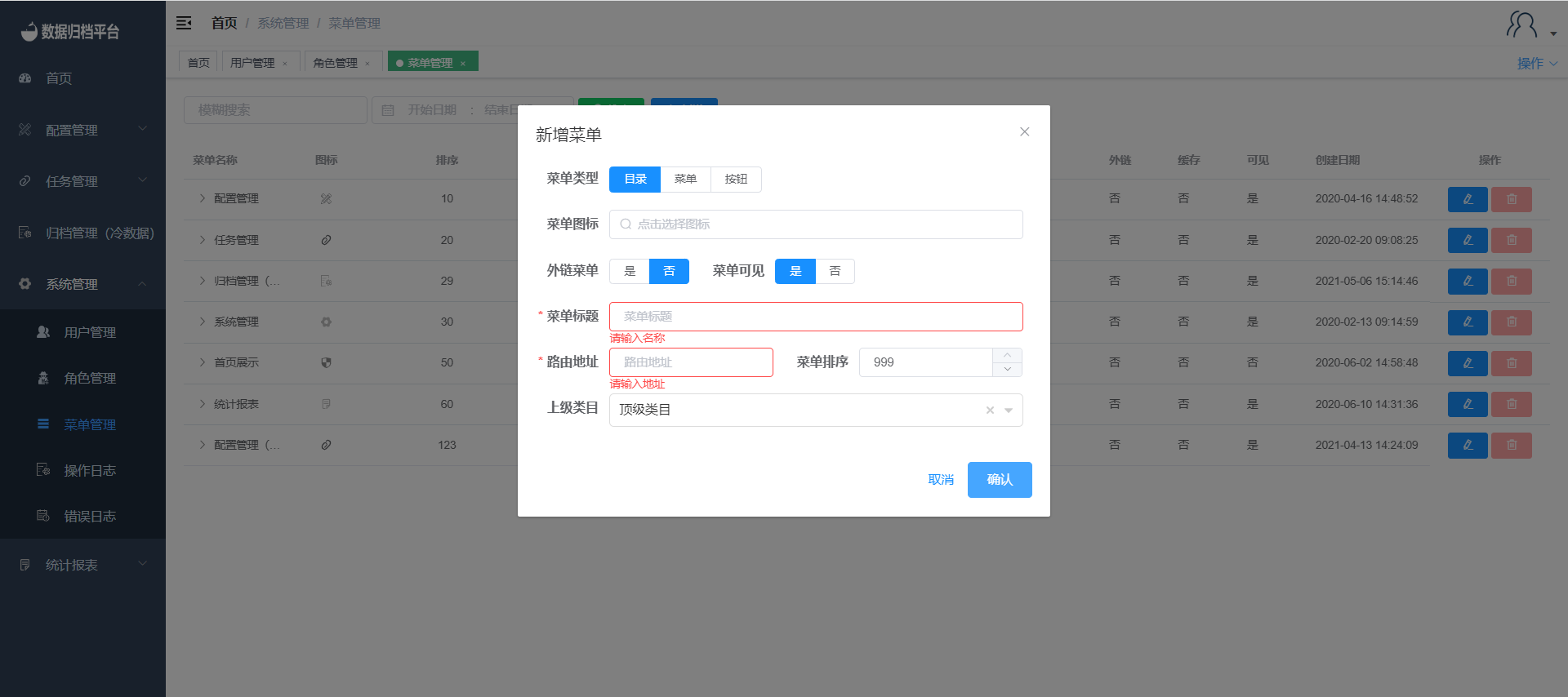Collapse the 系统管理 sidebar menu
This screenshot has height=697, width=1568.
pos(82,284)
